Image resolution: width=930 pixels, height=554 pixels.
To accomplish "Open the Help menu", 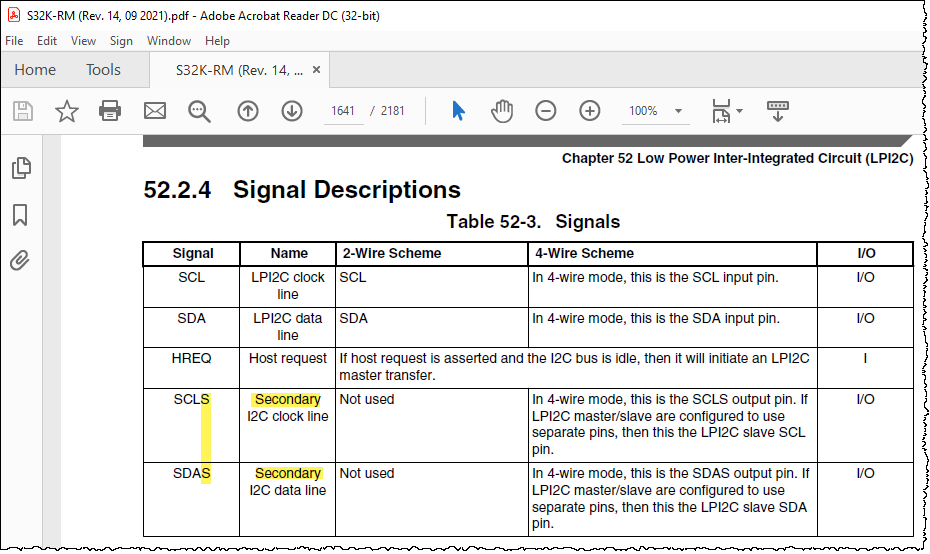I will [x=217, y=41].
